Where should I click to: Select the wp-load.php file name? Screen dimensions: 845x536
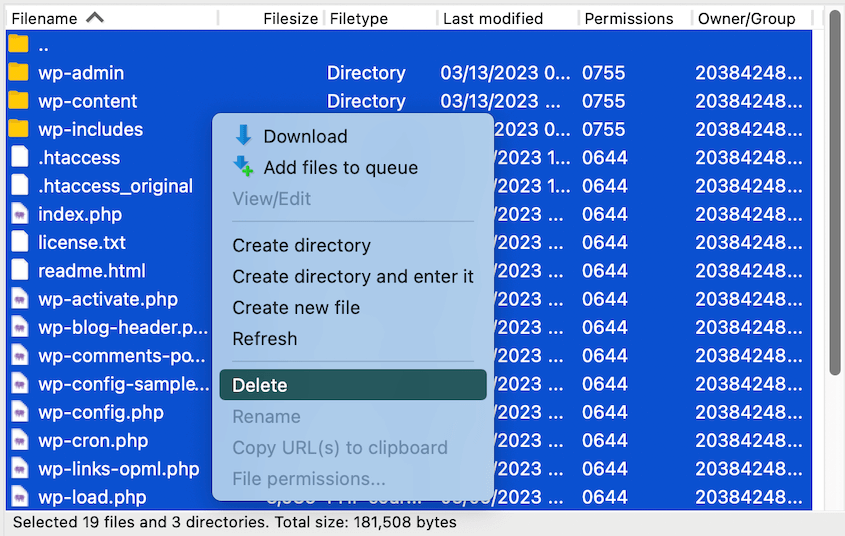92,497
